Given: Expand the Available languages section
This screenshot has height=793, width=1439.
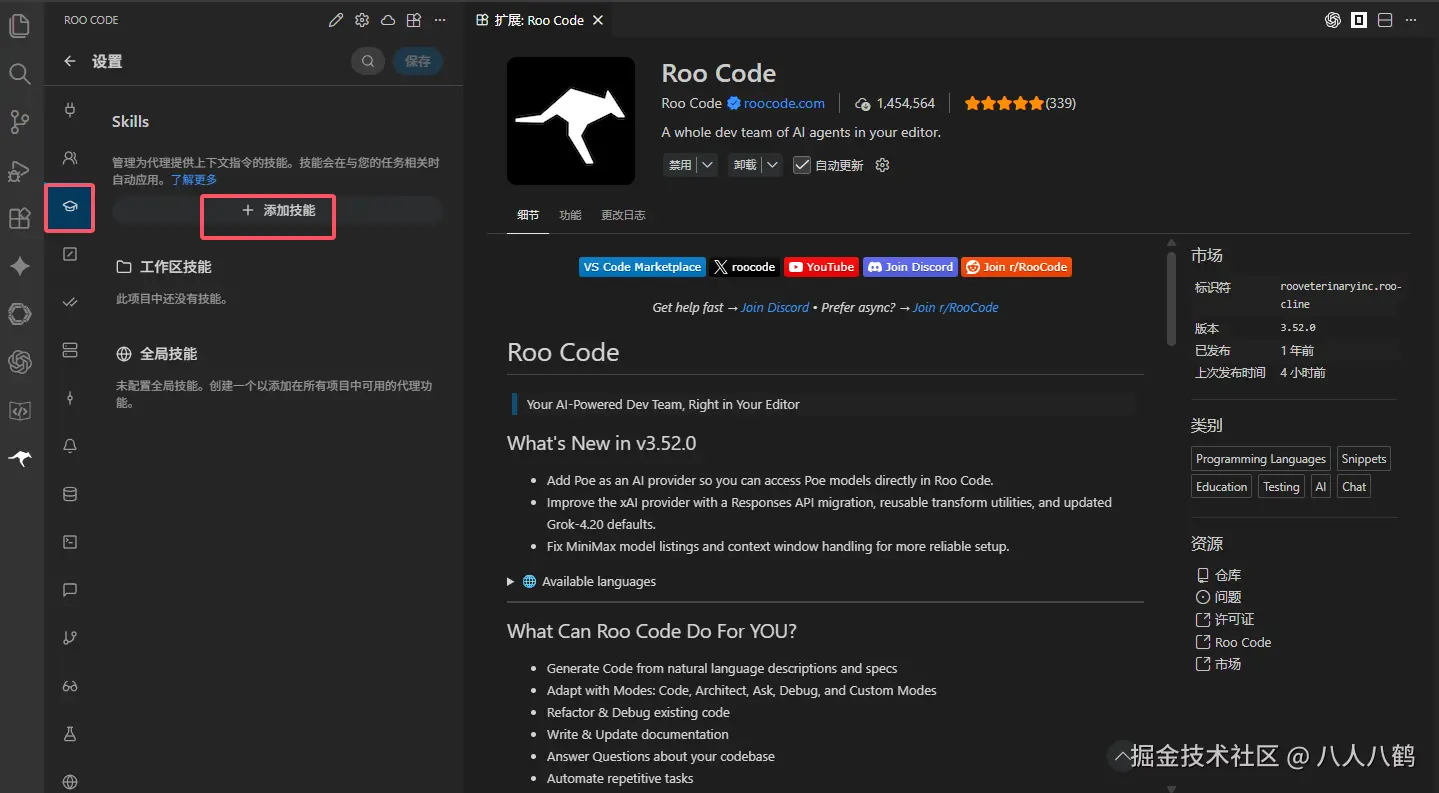Looking at the screenshot, I should pyautogui.click(x=582, y=581).
